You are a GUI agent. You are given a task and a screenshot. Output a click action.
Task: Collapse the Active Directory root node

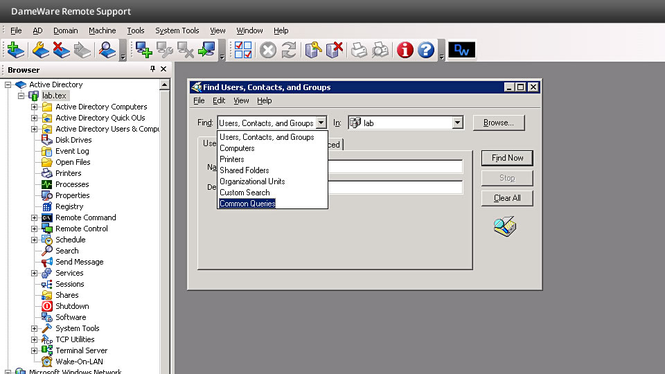pos(8,85)
